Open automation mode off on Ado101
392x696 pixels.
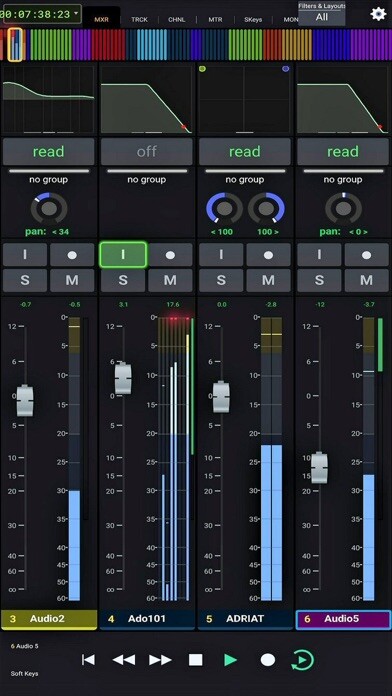147,152
